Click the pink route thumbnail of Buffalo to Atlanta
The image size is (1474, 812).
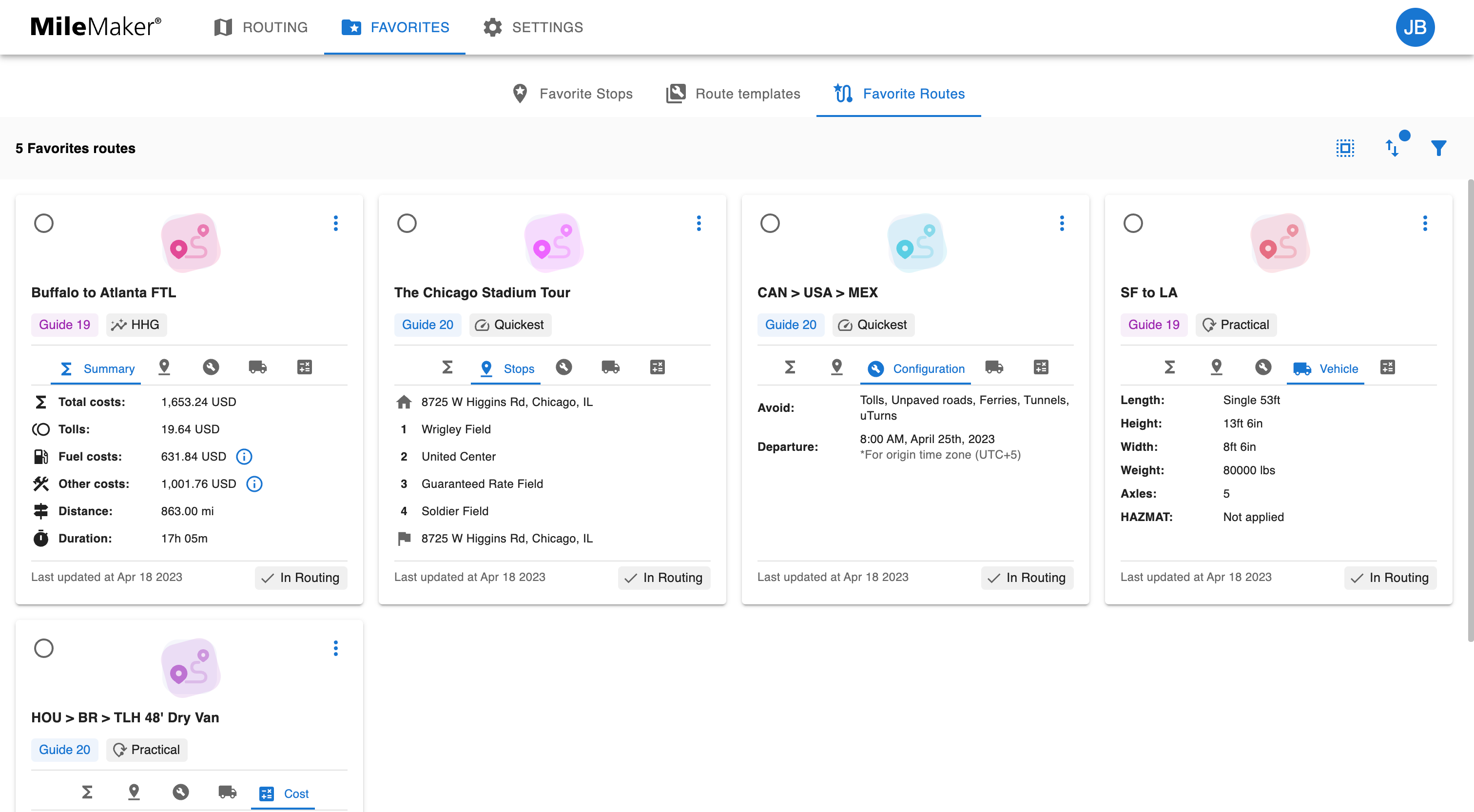click(x=191, y=243)
